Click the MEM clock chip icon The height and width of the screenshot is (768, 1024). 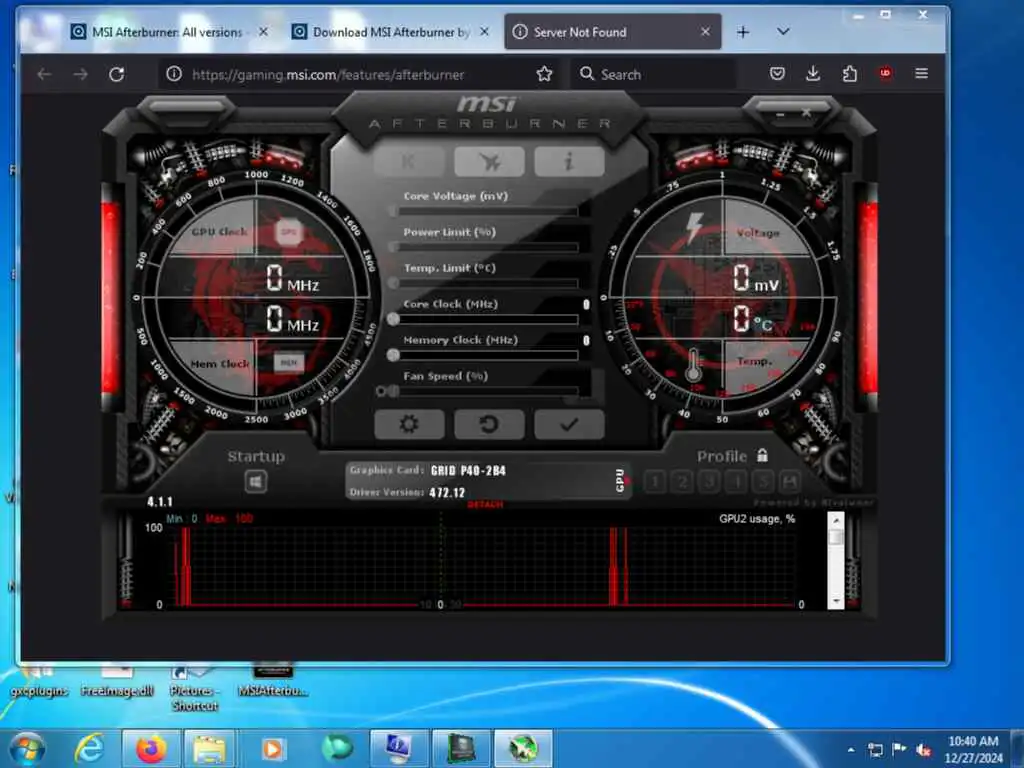point(289,362)
